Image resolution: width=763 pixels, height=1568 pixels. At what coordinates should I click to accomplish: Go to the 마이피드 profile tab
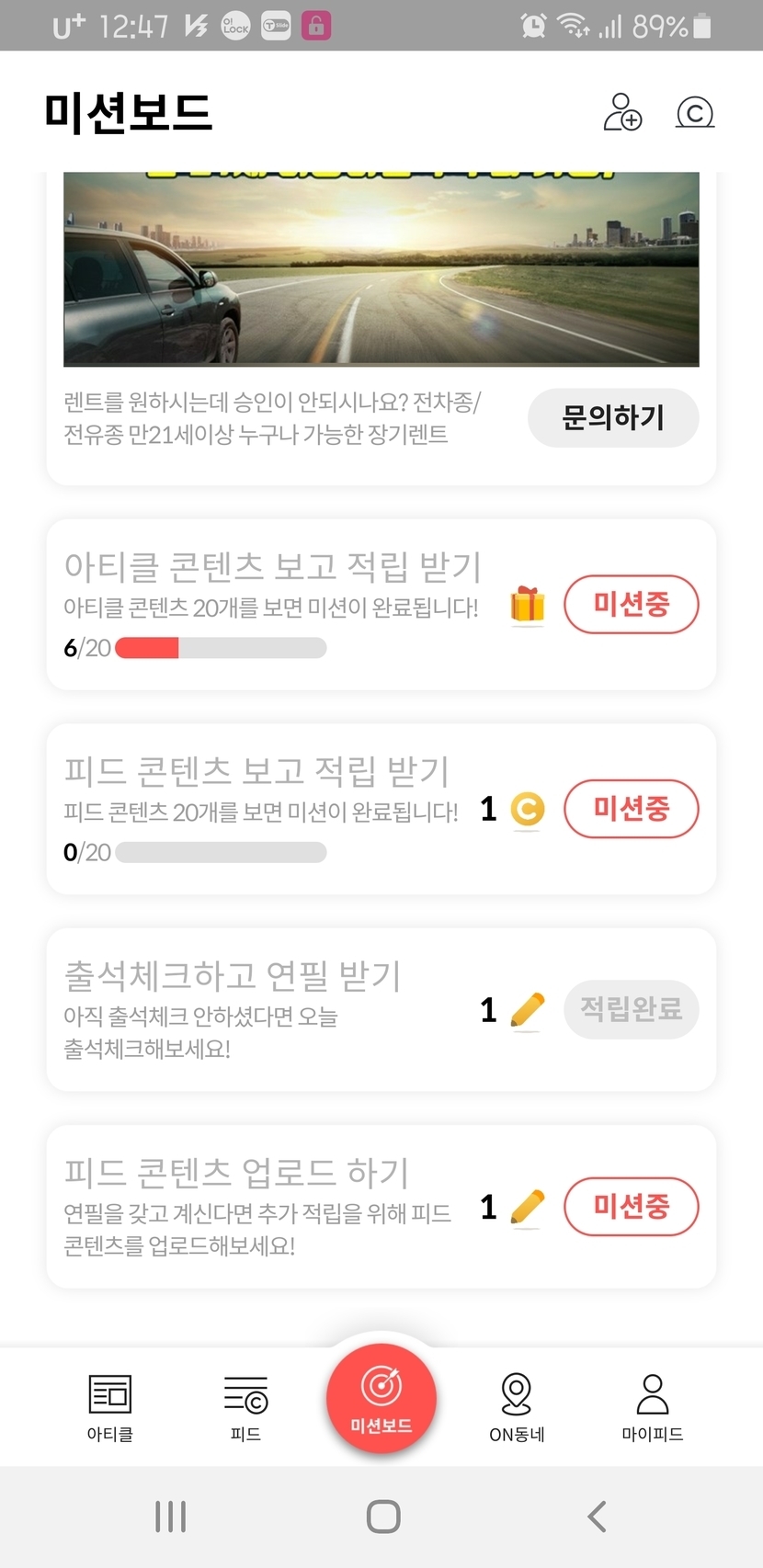[x=652, y=1406]
